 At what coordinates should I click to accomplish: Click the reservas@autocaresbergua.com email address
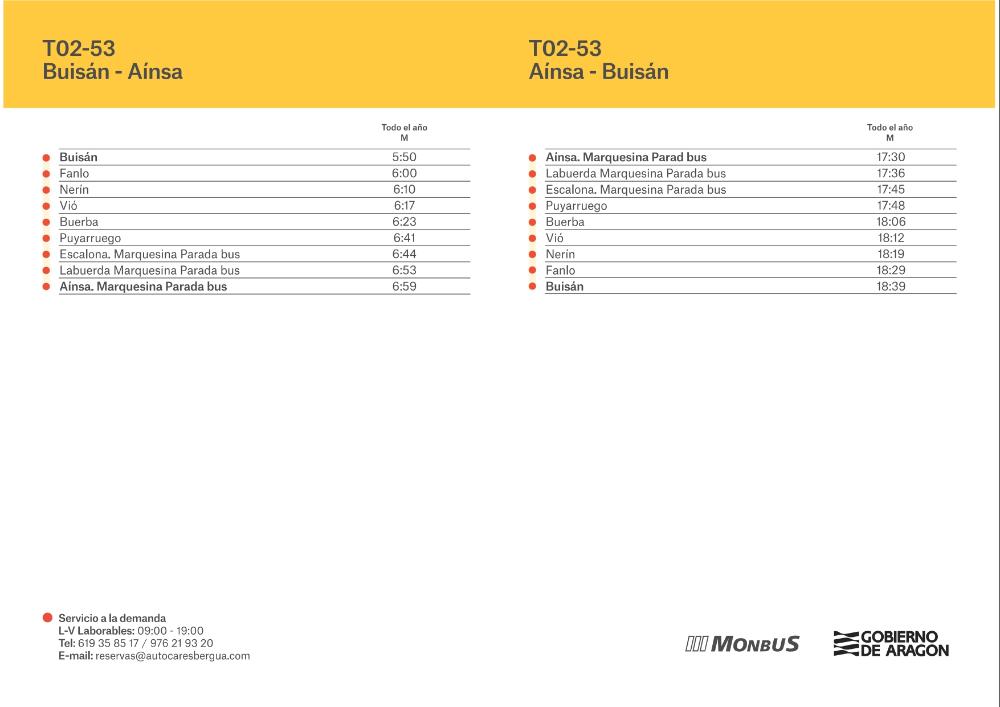tap(172, 656)
